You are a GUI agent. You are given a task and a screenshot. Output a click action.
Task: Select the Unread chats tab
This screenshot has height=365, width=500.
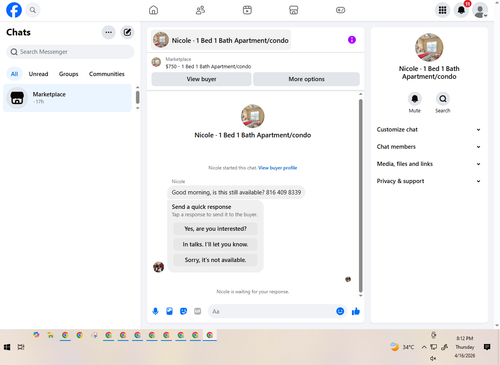point(38,74)
